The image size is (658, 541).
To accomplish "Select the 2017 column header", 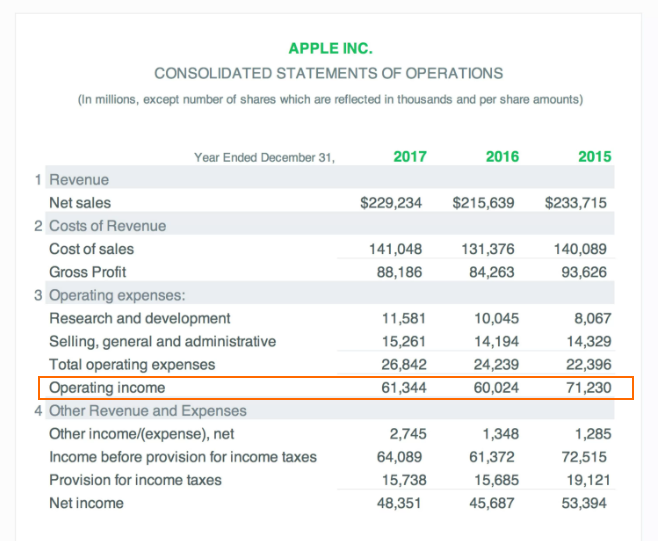I will coord(410,157).
